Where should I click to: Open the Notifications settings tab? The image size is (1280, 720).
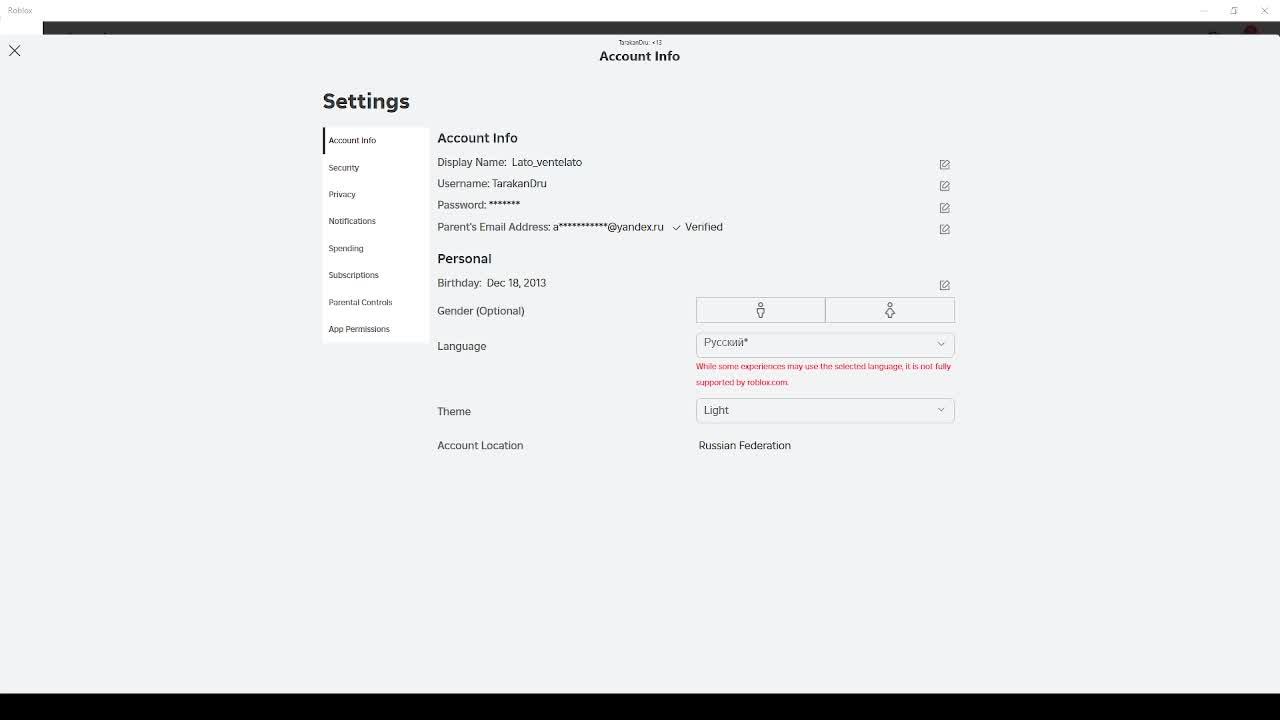(x=376, y=221)
